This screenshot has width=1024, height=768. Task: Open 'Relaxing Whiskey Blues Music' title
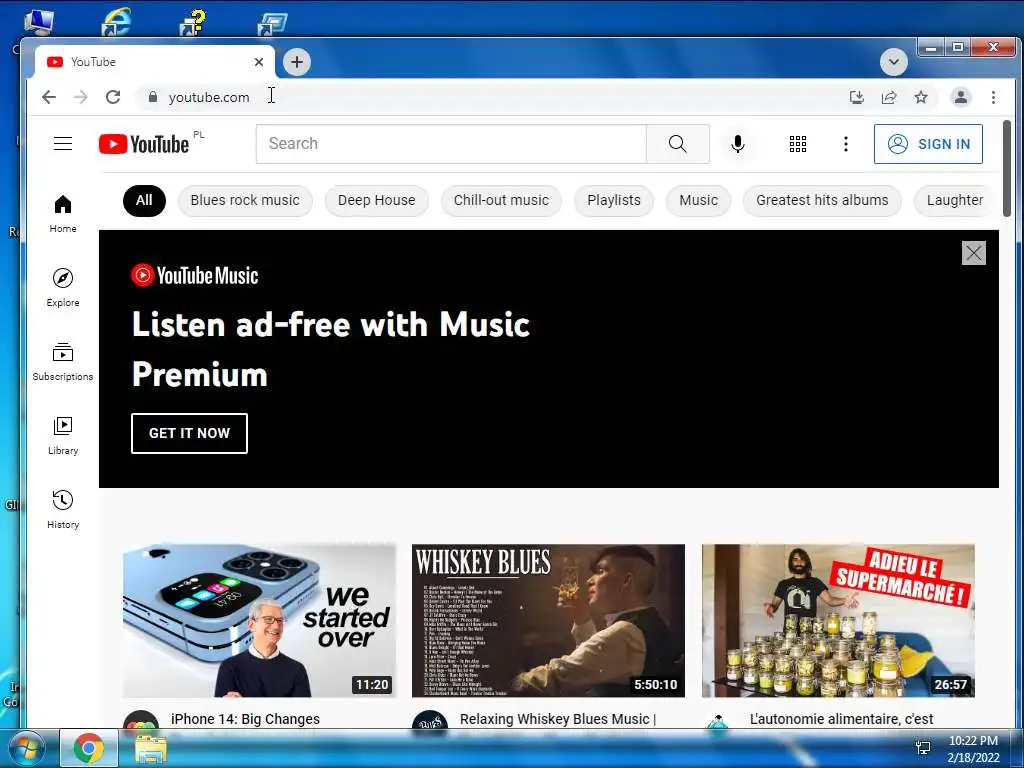558,719
